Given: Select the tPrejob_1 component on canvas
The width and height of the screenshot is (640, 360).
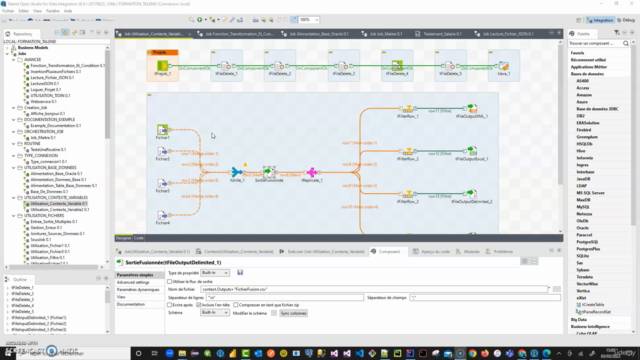Looking at the screenshot, I should pyautogui.click(x=162, y=66).
